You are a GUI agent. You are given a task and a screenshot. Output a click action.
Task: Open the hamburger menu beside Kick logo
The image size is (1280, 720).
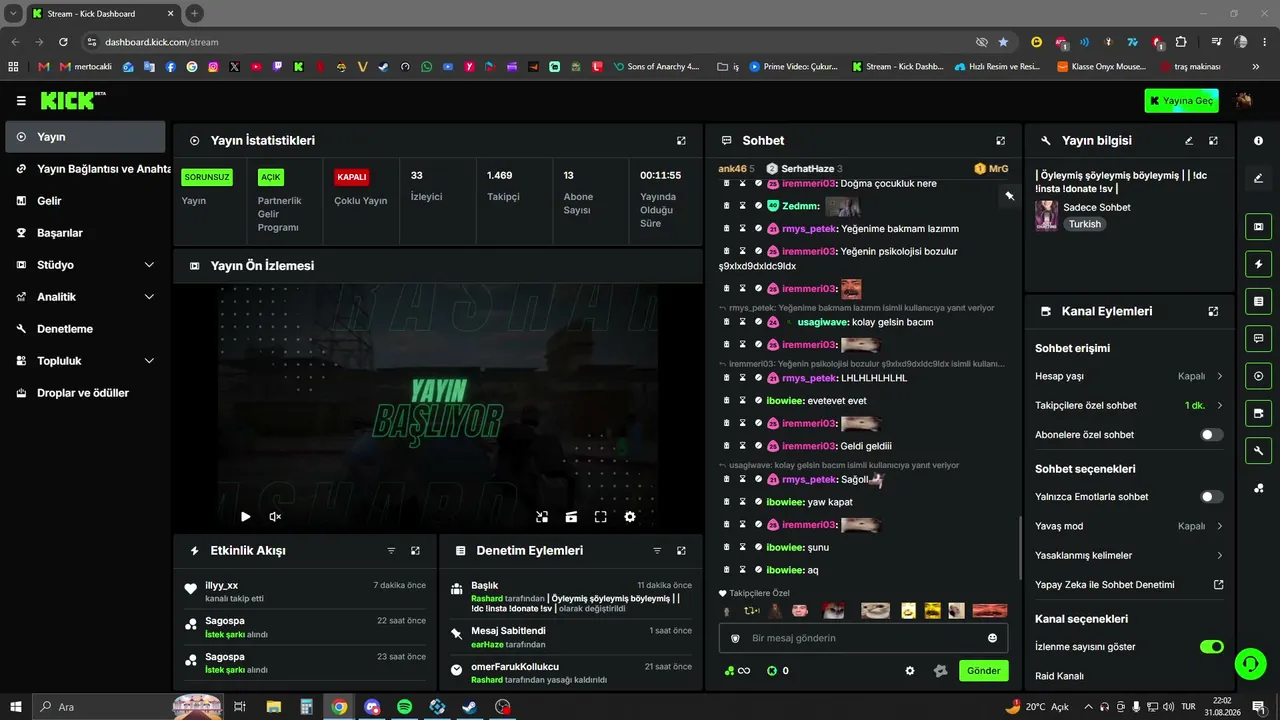click(21, 101)
